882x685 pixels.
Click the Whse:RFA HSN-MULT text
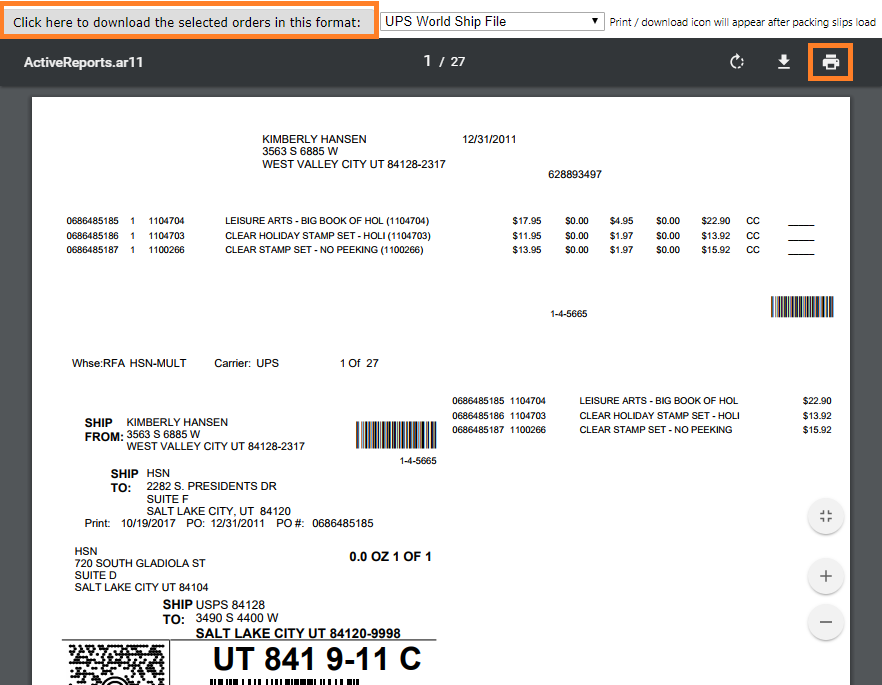coord(129,363)
